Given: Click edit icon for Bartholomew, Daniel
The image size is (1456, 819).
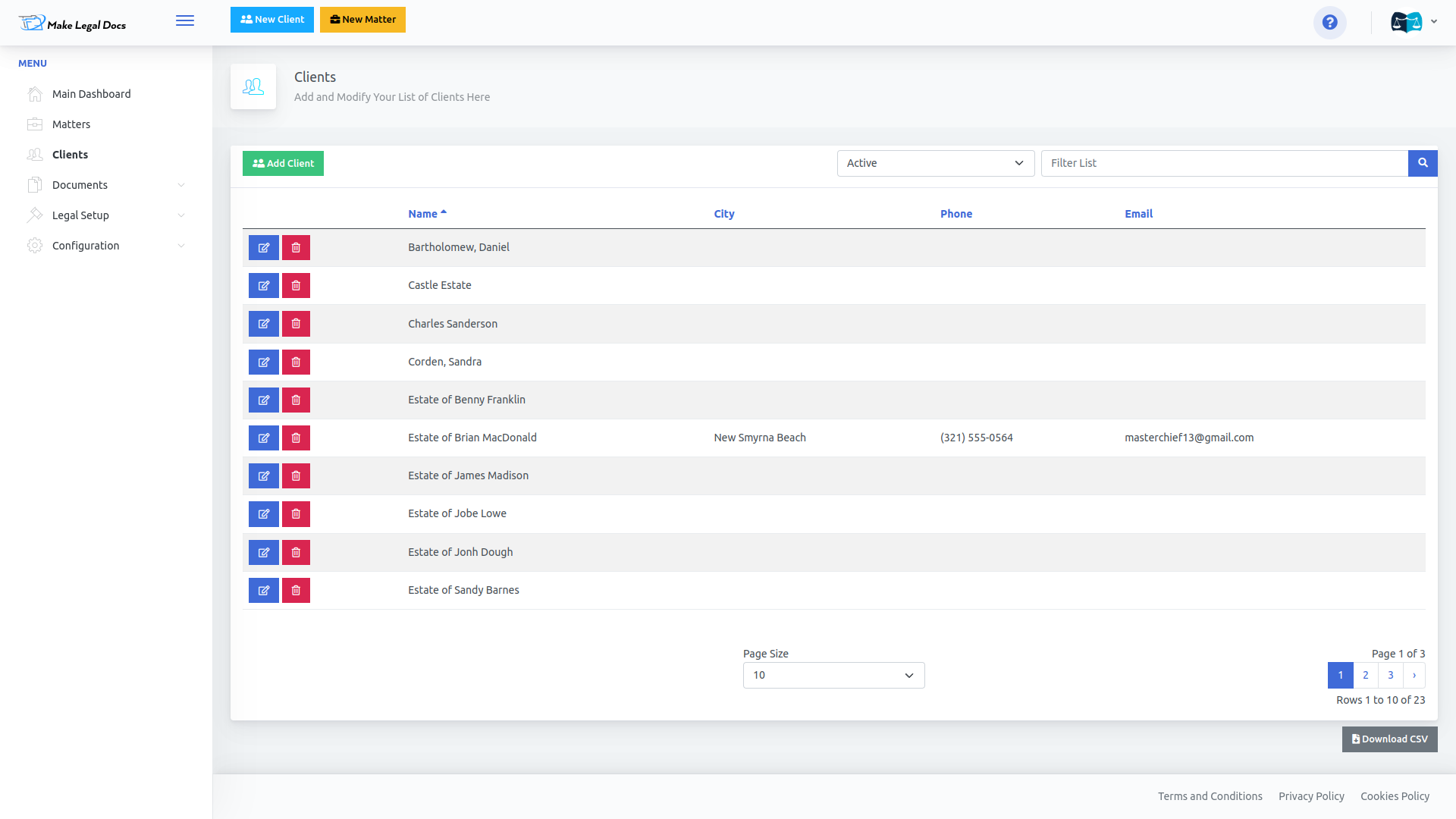Looking at the screenshot, I should click(x=263, y=248).
